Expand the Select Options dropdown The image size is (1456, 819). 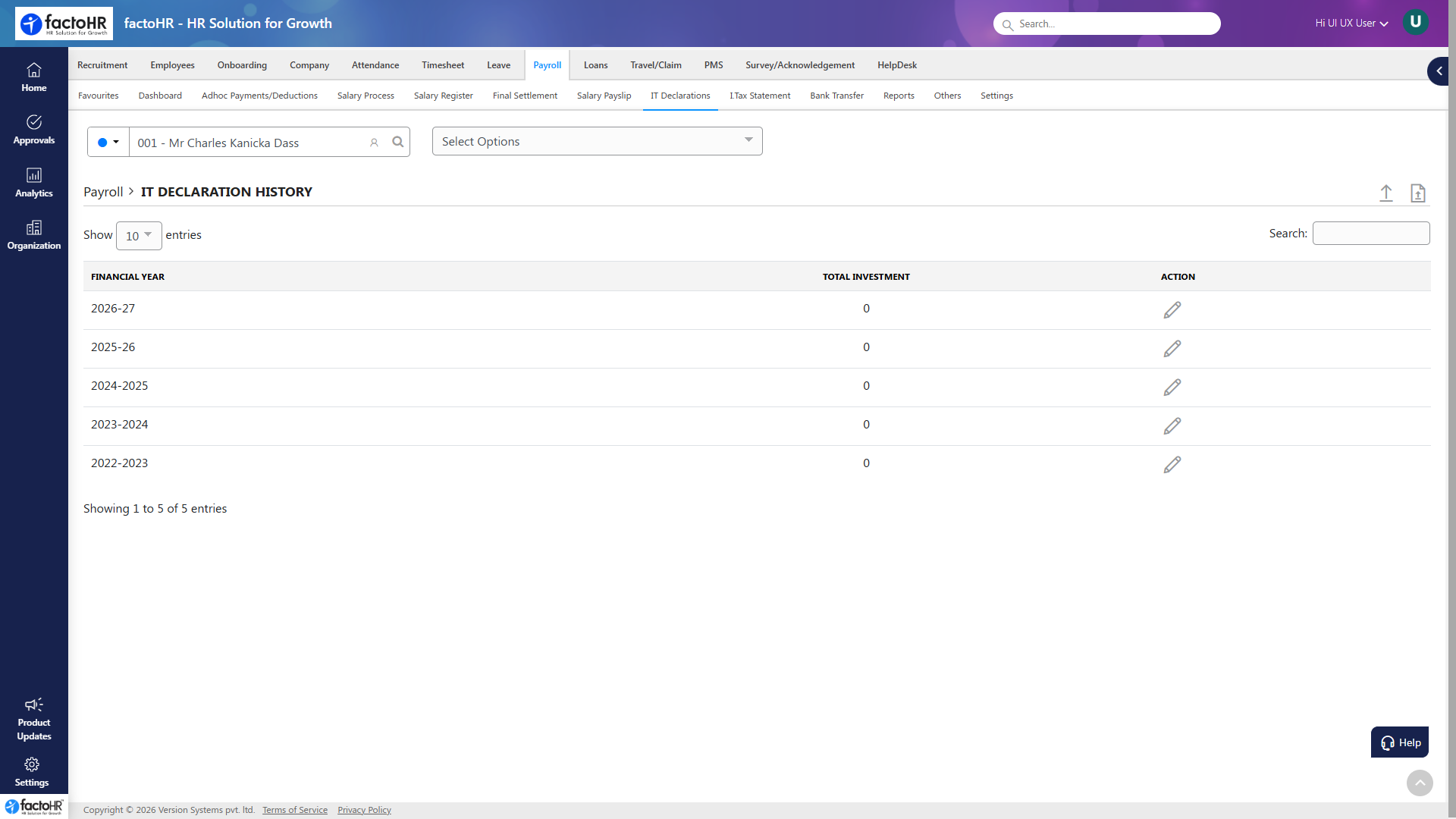(598, 141)
